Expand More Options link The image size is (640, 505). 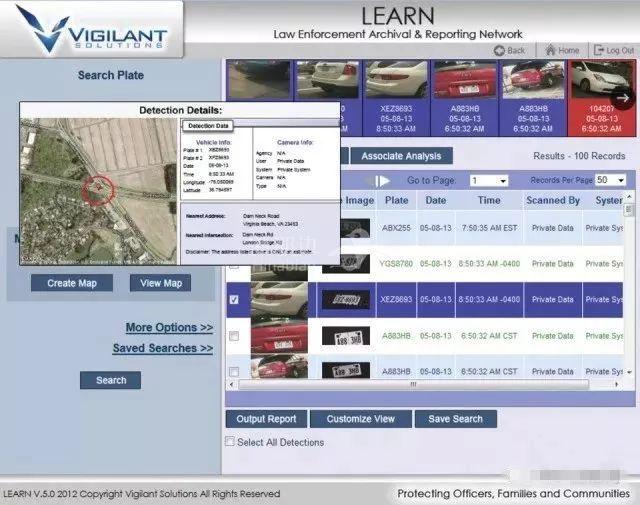(x=169, y=327)
